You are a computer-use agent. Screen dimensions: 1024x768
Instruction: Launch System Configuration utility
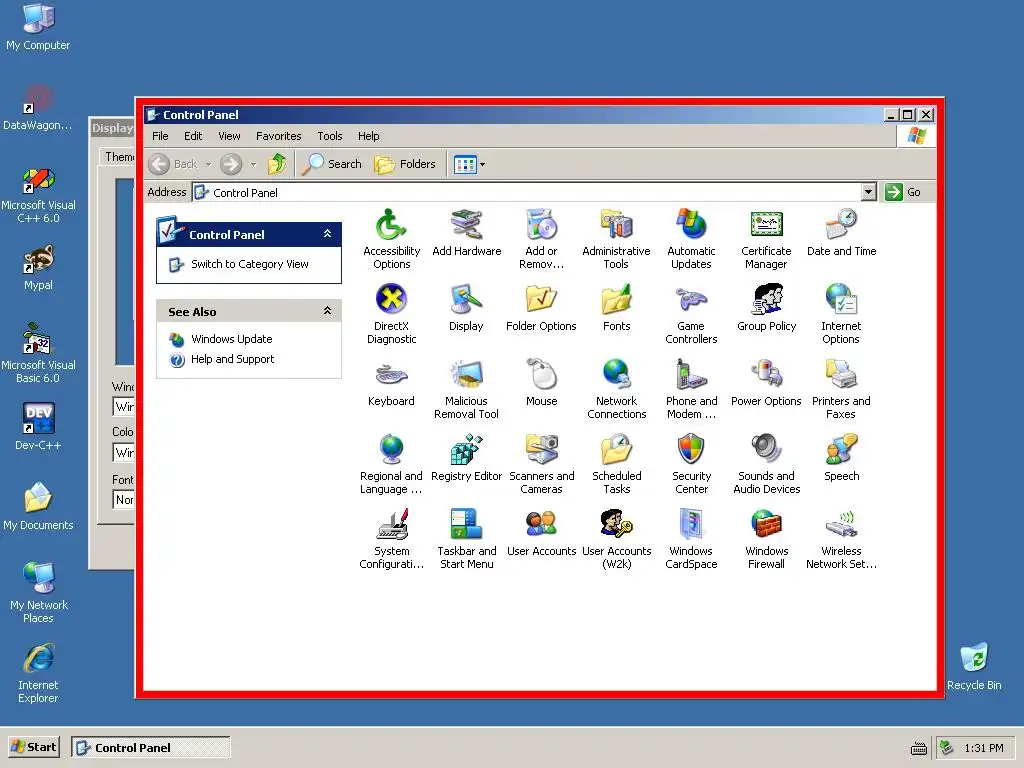coord(391,539)
